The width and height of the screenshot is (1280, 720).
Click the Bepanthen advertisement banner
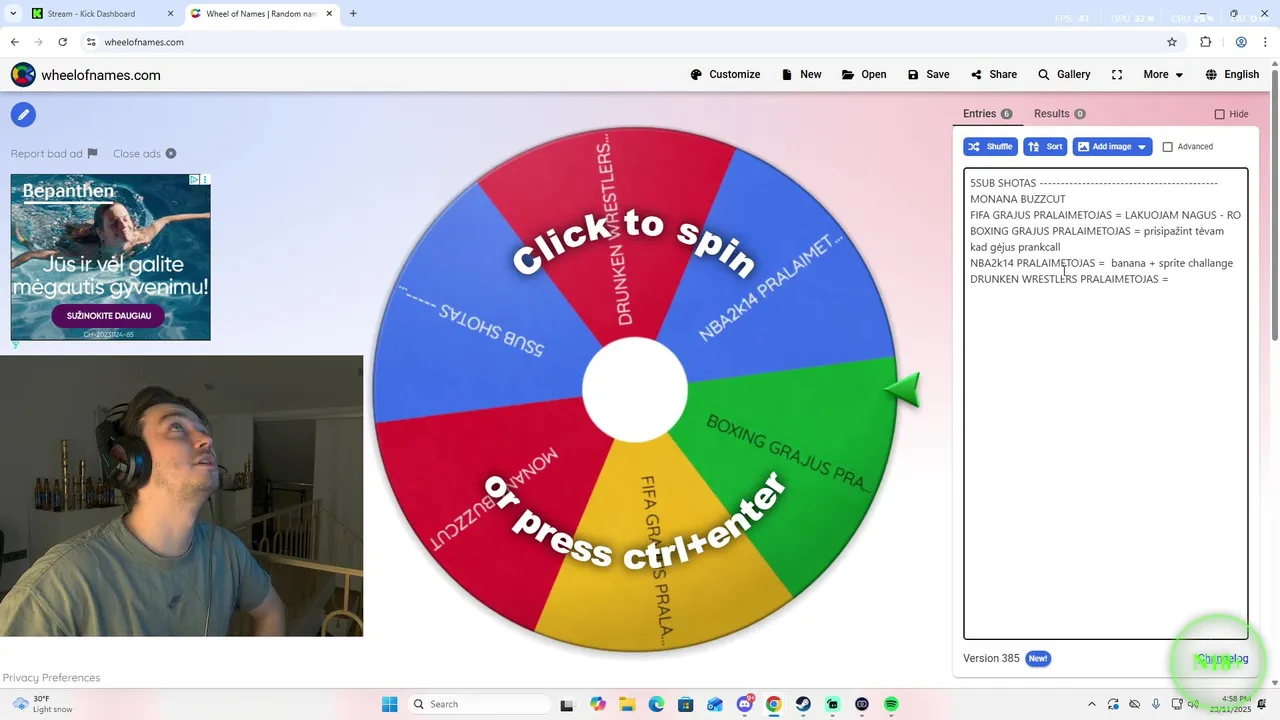coord(110,257)
